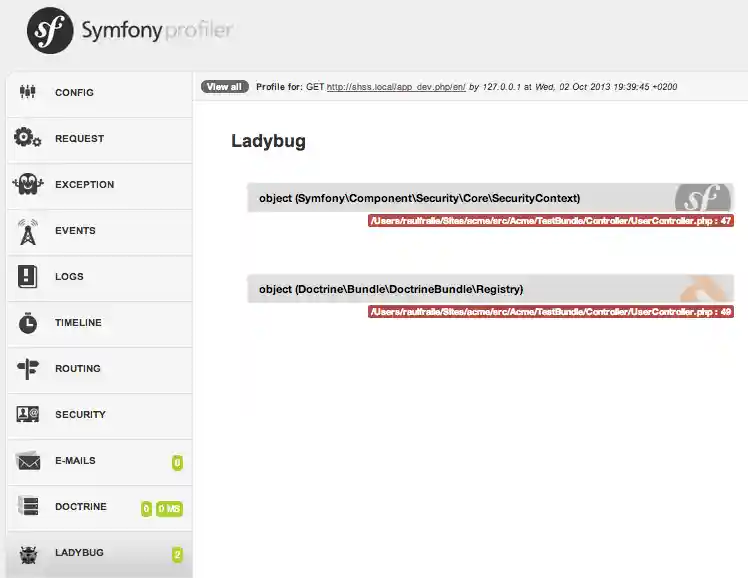Click the Ladybug bug icon in the sidebar
Screen dimensions: 748x578
pos(28,554)
